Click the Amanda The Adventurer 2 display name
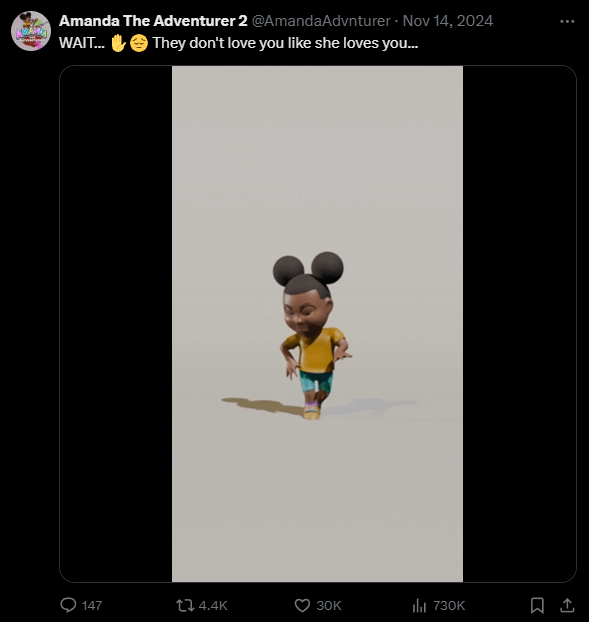The height and width of the screenshot is (622, 589). pos(153,21)
